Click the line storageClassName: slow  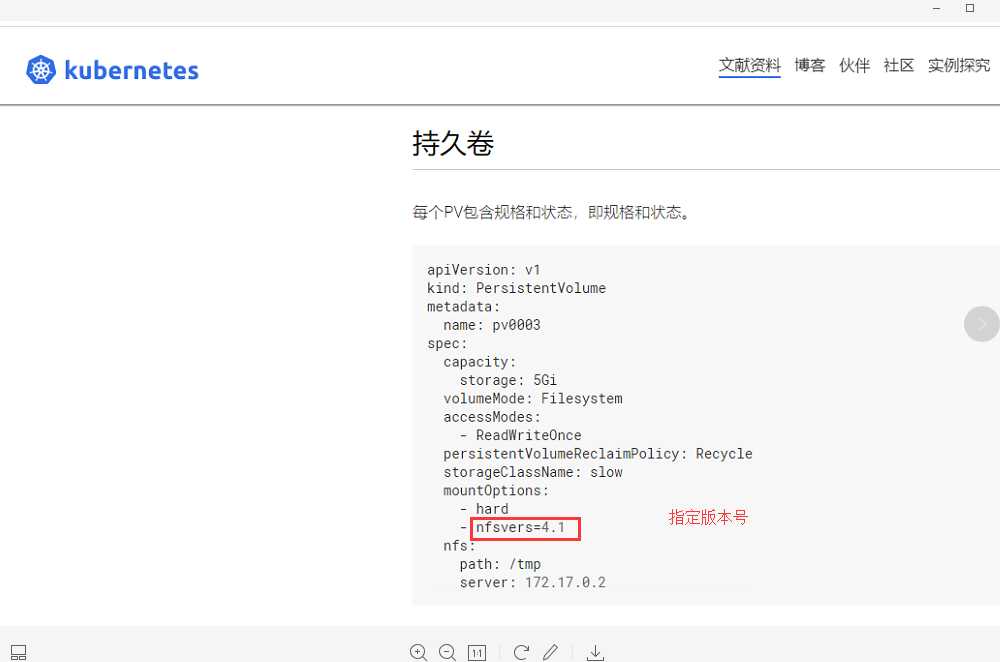[533, 473]
